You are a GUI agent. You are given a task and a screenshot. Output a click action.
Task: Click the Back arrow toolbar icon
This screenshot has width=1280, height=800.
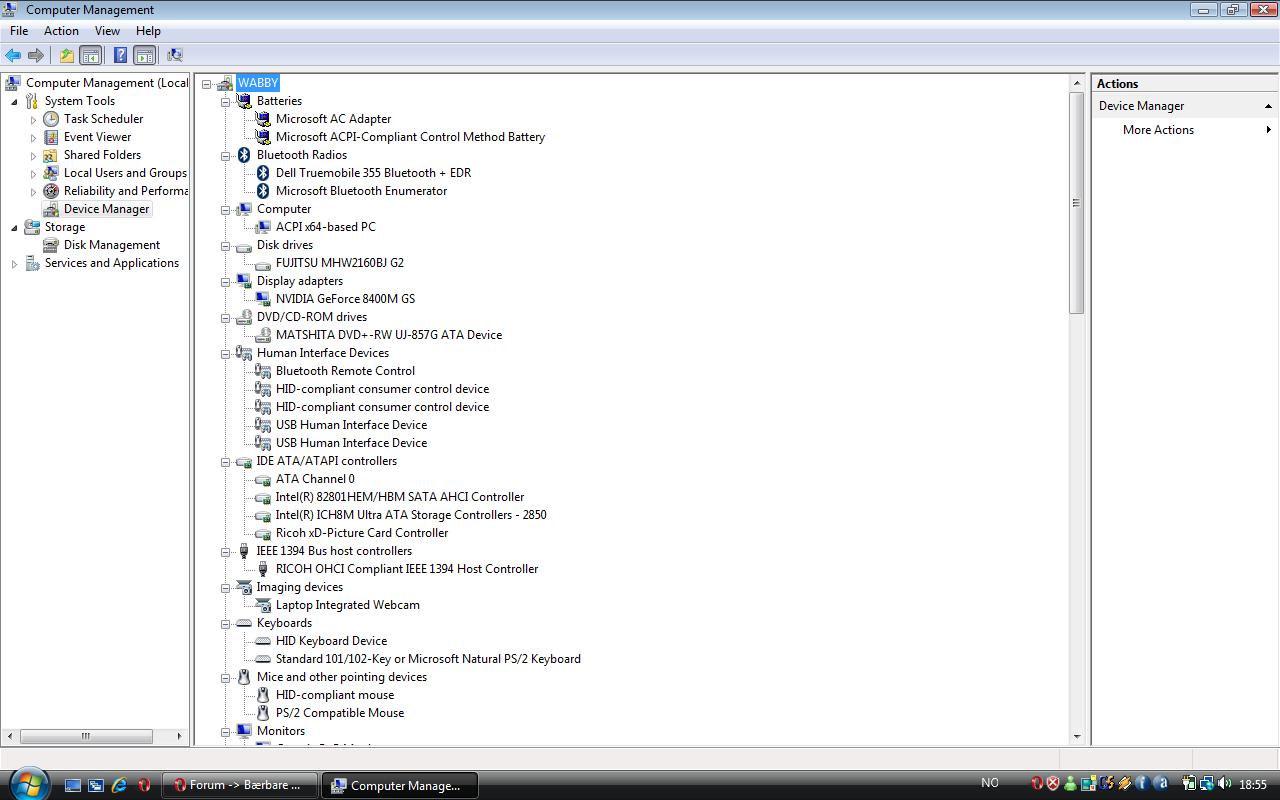[13, 55]
